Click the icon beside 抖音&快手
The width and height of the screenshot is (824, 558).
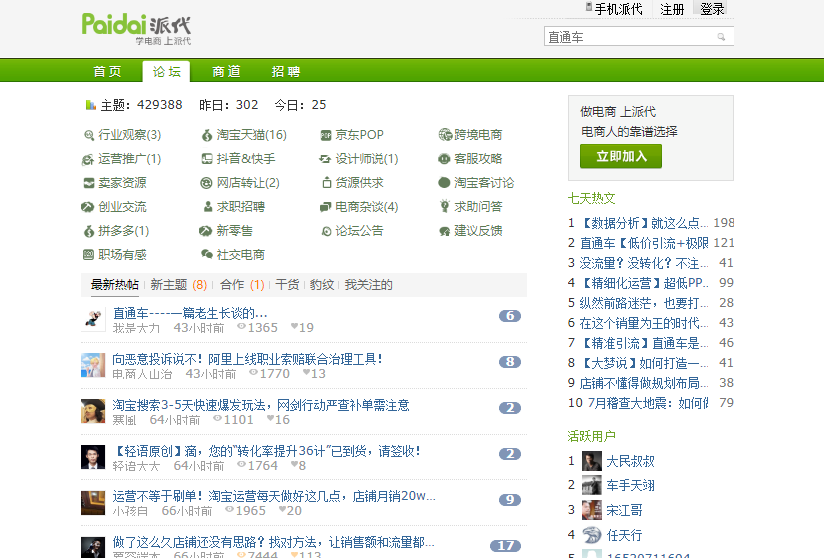[x=207, y=159]
